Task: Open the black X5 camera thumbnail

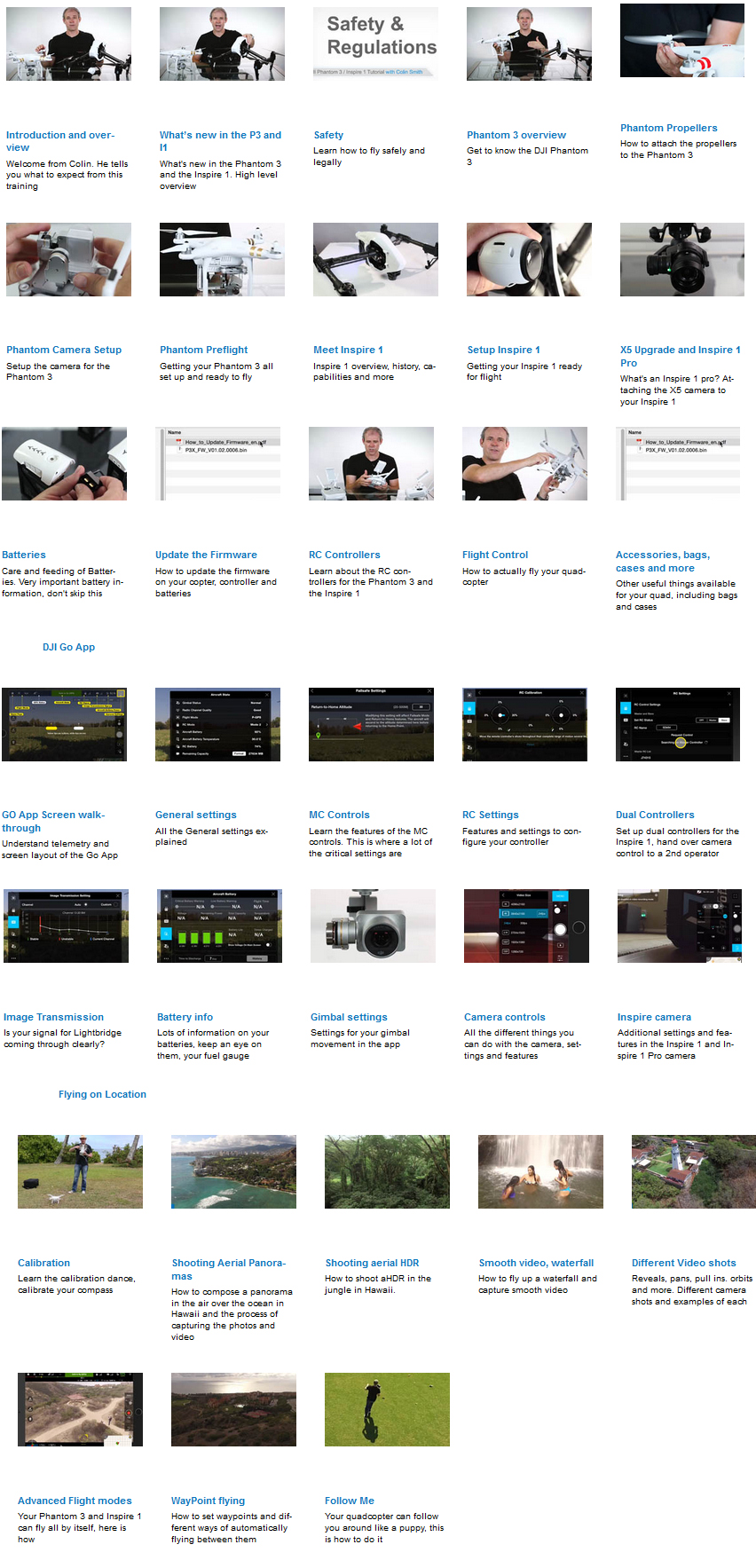Action: pos(682,259)
